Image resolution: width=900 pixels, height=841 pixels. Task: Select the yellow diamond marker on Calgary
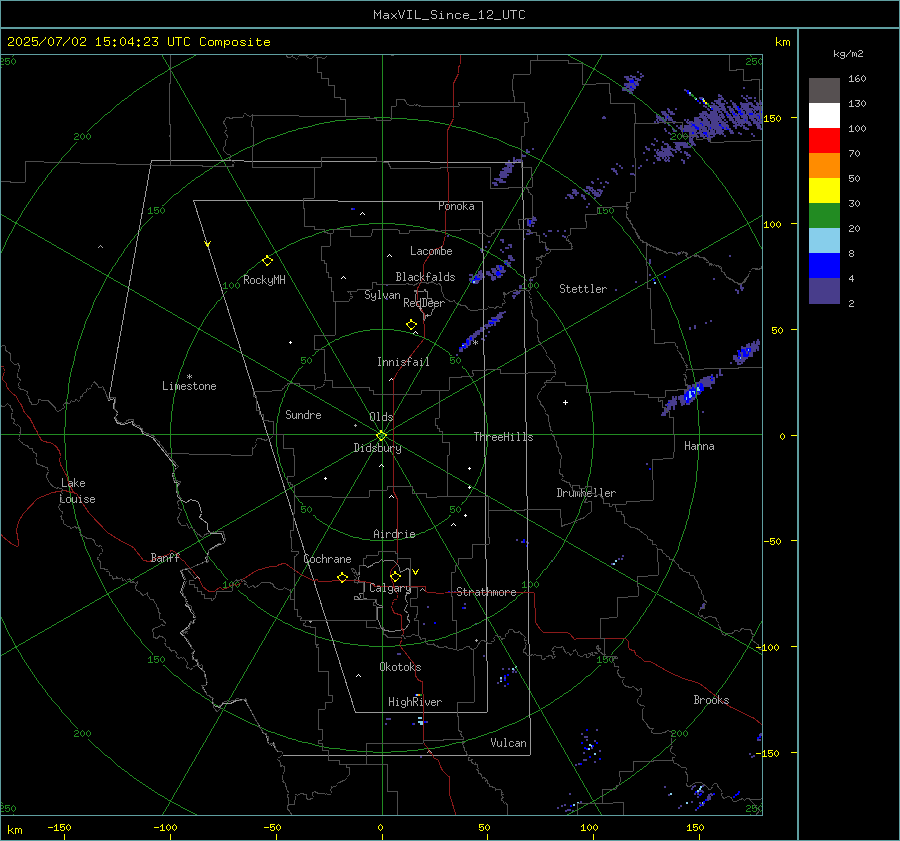click(395, 576)
